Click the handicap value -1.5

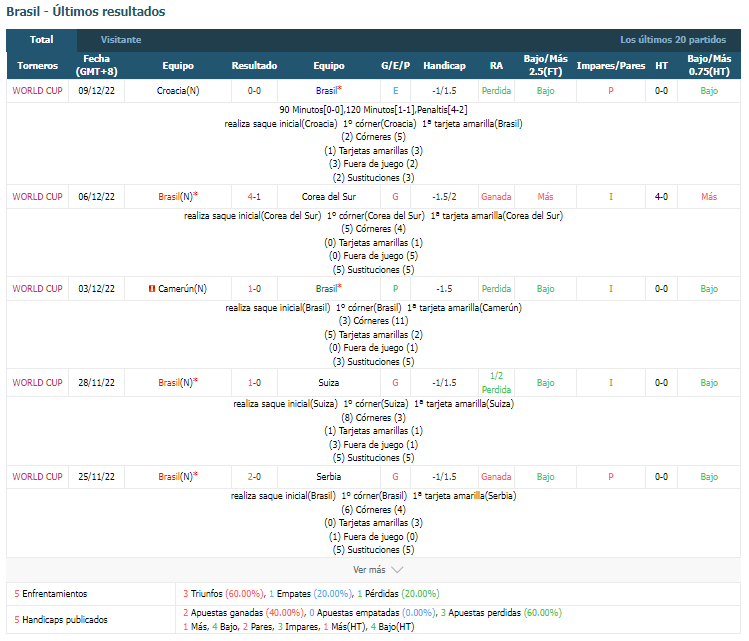coord(444,288)
